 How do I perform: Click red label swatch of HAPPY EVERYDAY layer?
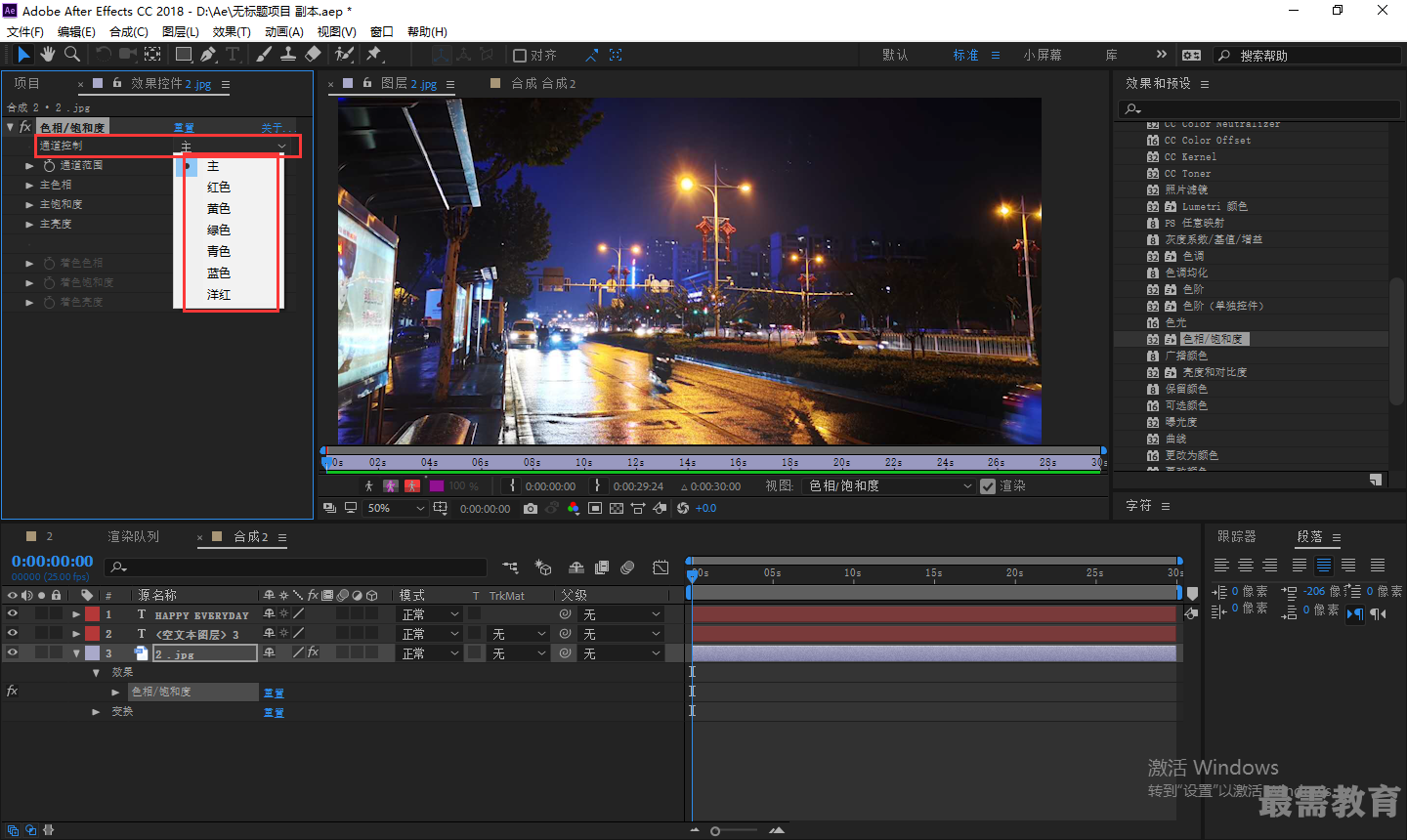(92, 614)
